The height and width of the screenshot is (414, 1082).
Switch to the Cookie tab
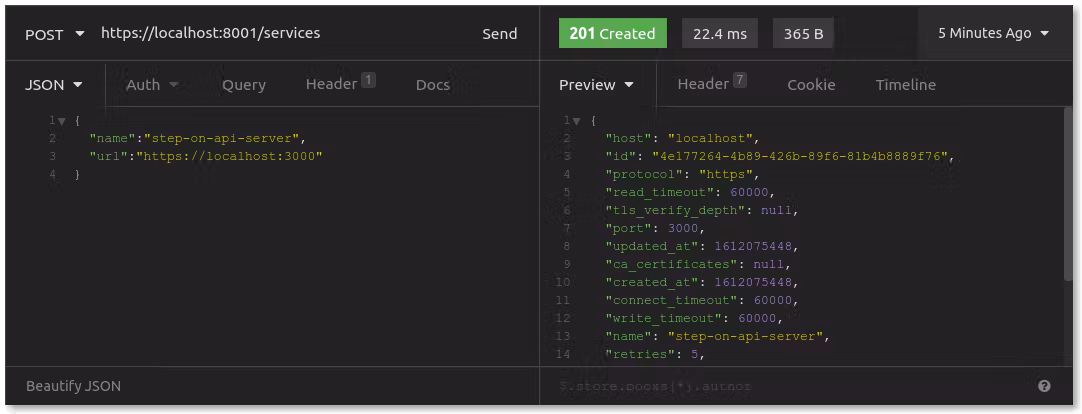(x=811, y=85)
